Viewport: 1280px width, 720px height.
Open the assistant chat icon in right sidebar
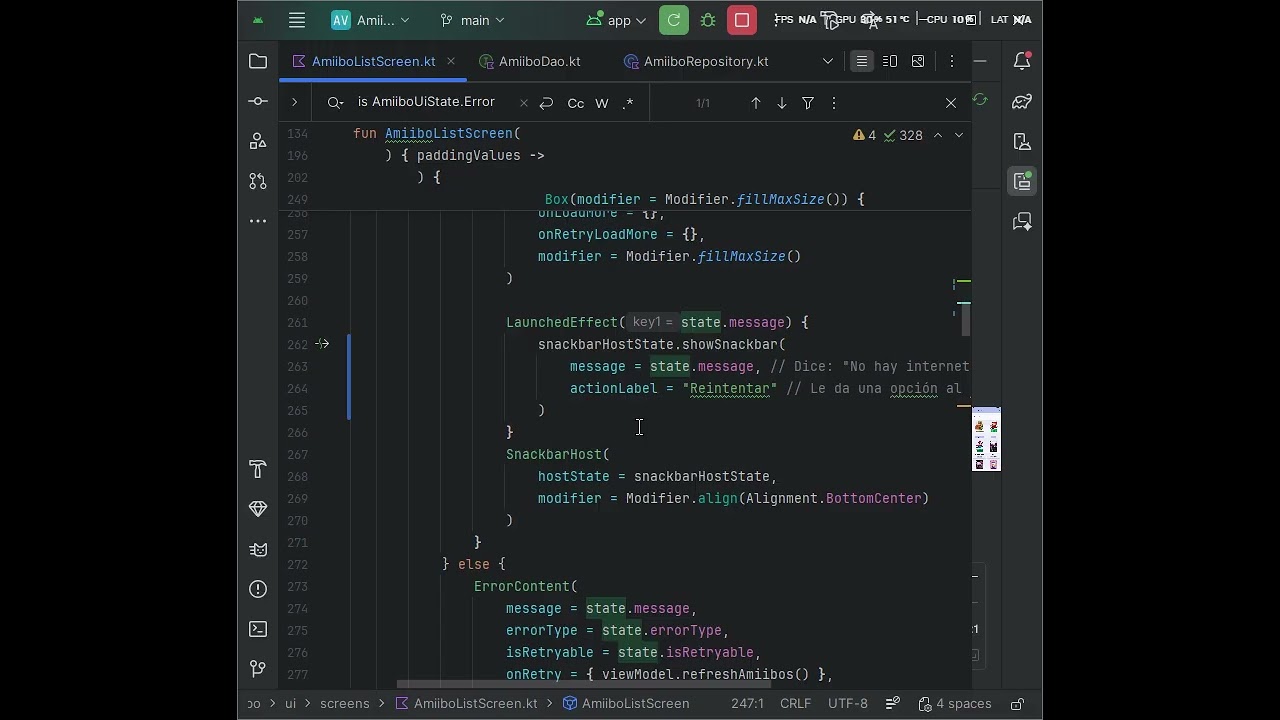[1022, 221]
